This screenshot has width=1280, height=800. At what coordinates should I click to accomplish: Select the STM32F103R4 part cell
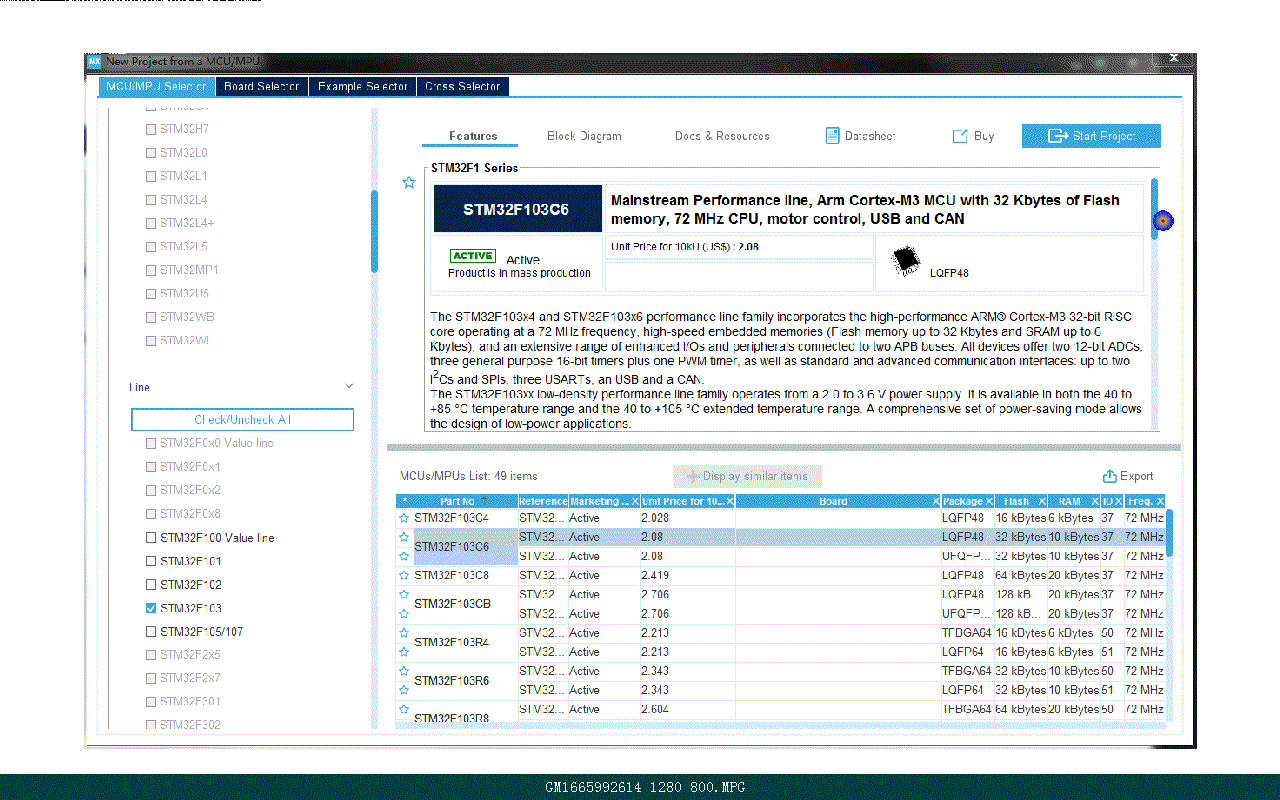(x=466, y=642)
